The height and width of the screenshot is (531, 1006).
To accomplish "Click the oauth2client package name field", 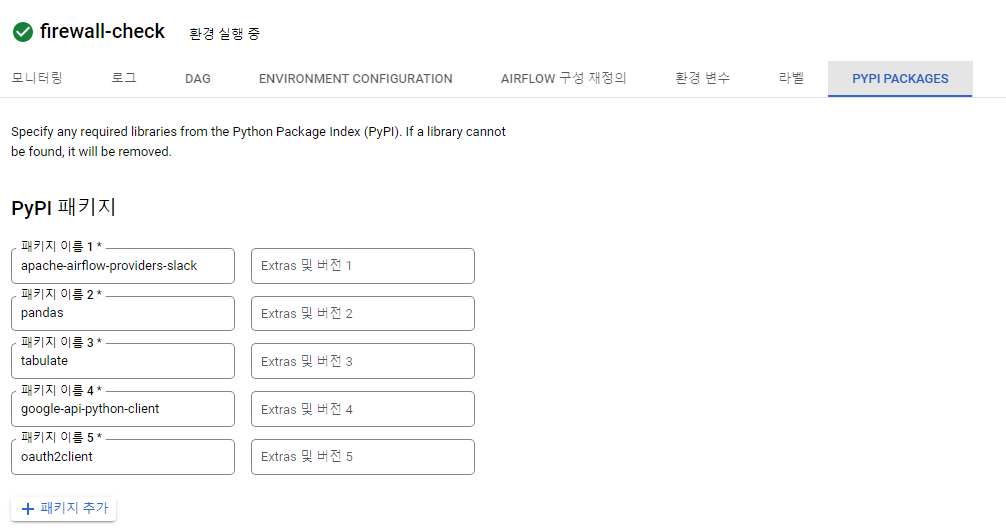I will pyautogui.click(x=123, y=457).
